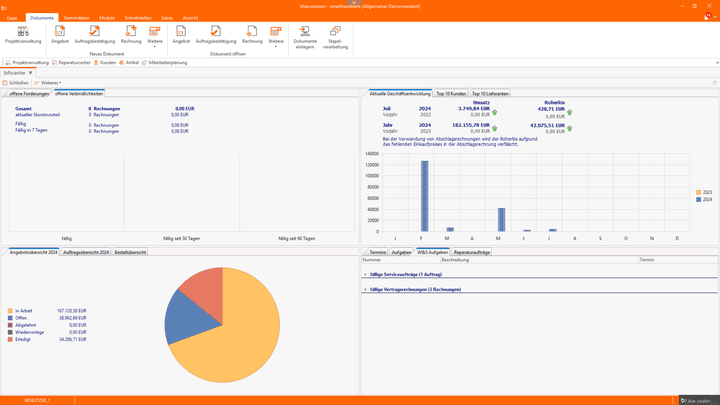Create a new Angebot document
This screenshot has height=405, width=720.
[60, 35]
